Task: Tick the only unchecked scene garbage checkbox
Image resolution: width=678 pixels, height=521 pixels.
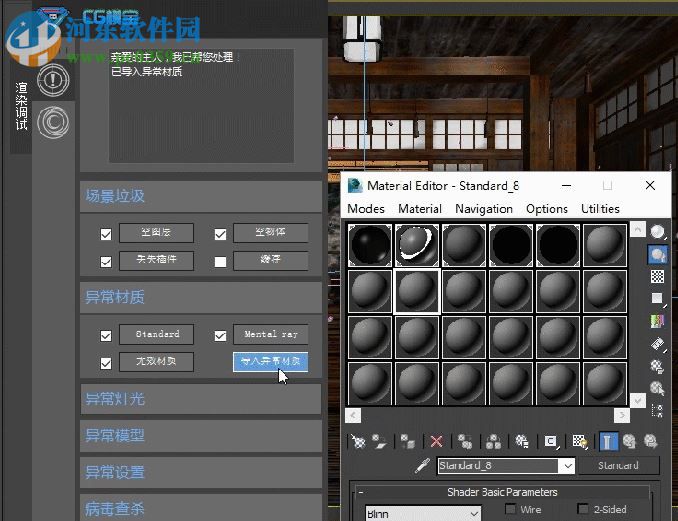Action: [x=221, y=262]
